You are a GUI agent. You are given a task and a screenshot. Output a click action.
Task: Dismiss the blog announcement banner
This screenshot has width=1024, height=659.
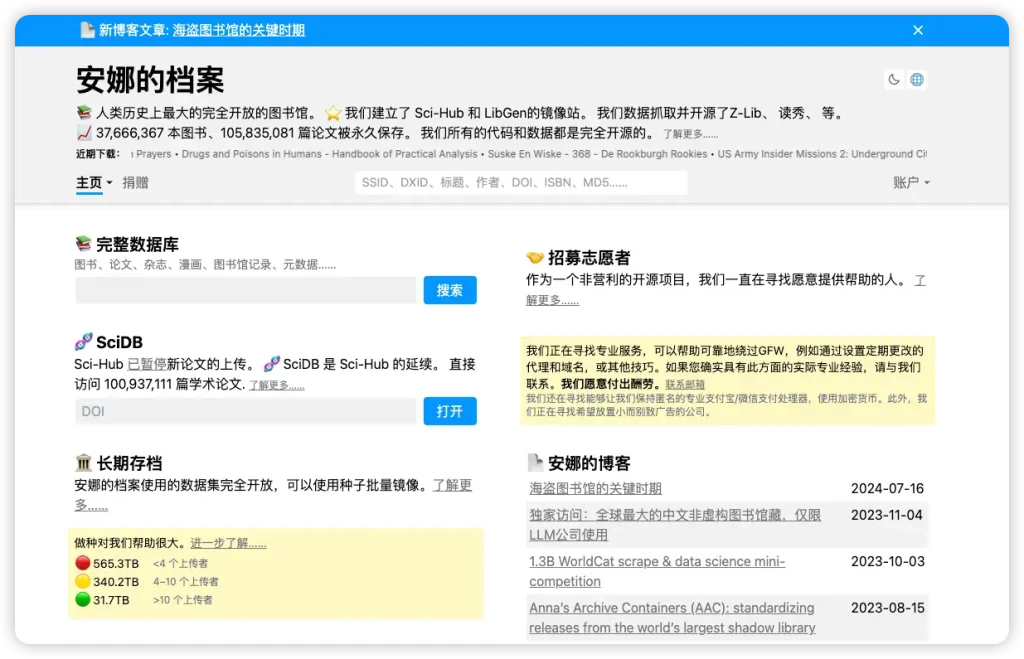[917, 30]
